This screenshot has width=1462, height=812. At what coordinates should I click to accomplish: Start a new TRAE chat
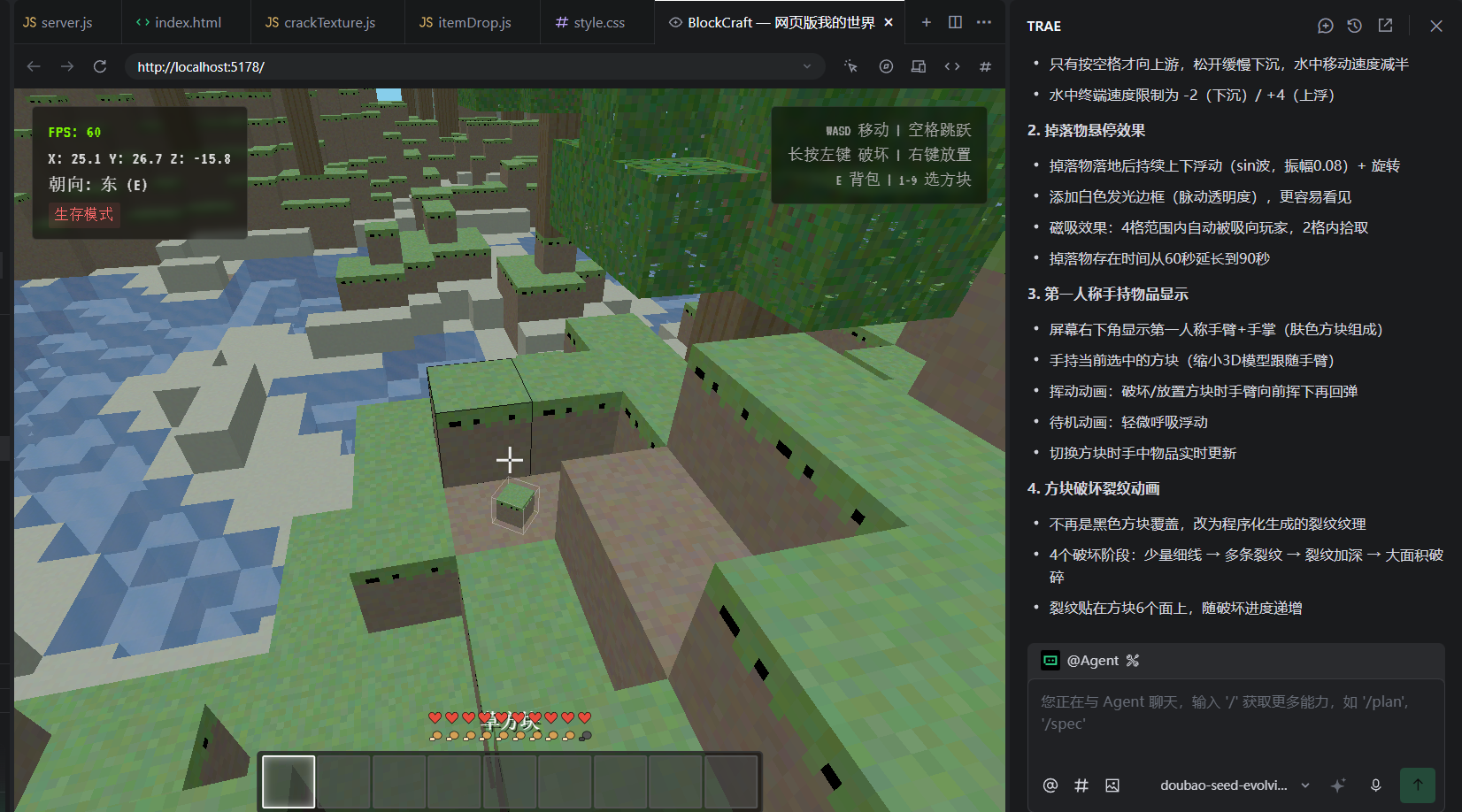[1326, 26]
